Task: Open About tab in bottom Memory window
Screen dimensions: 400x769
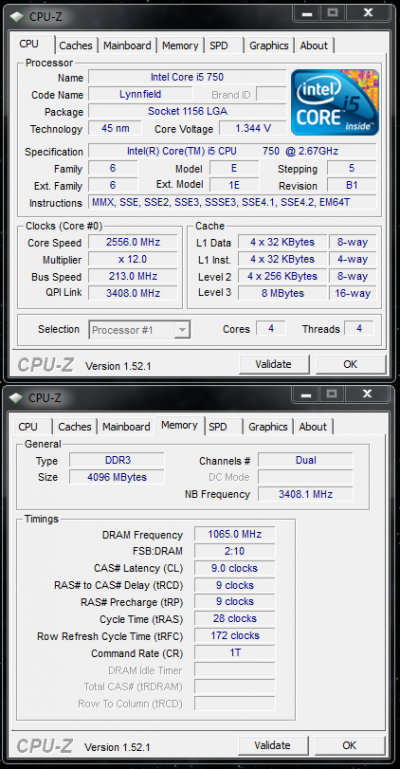Action: pyautogui.click(x=313, y=427)
